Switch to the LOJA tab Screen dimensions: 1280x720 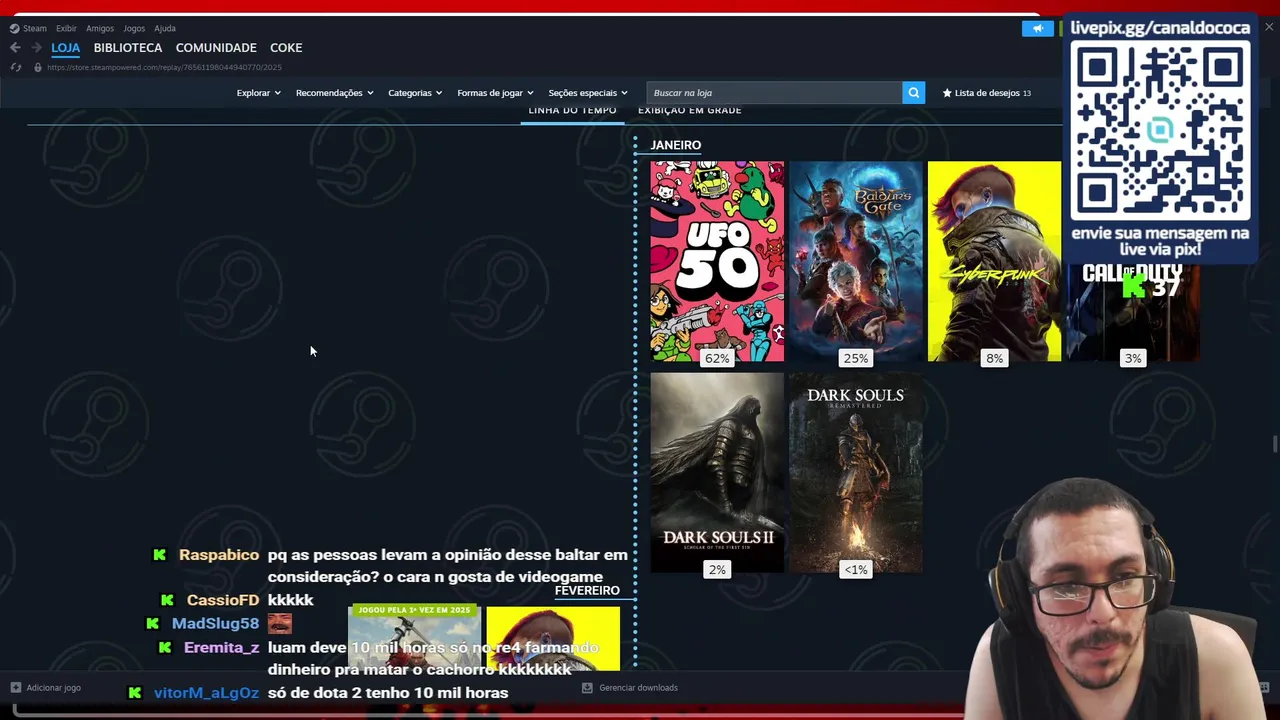66,47
